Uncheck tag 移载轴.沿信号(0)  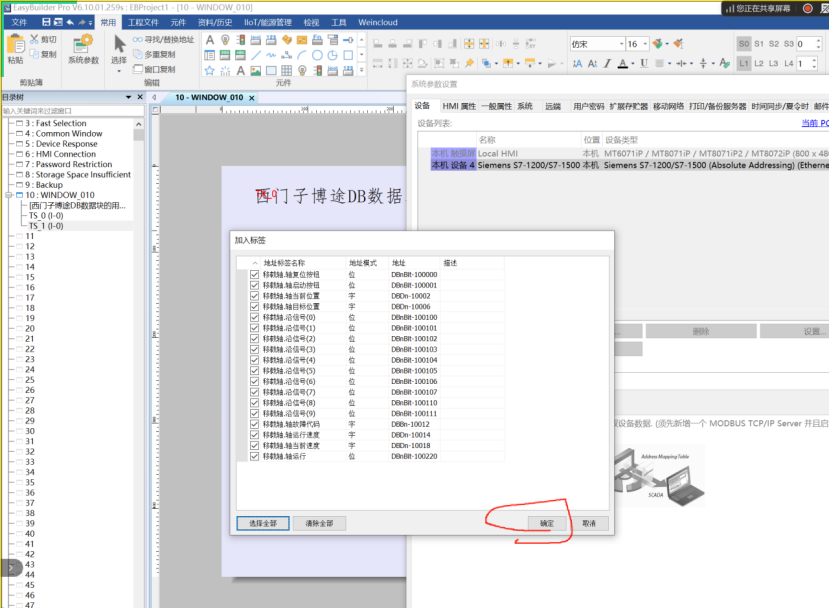[254, 317]
